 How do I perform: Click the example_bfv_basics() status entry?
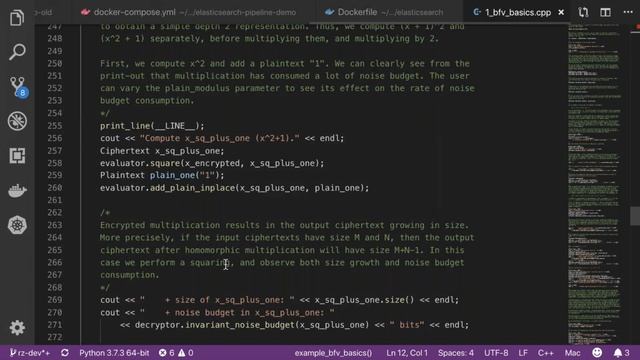pos(333,353)
